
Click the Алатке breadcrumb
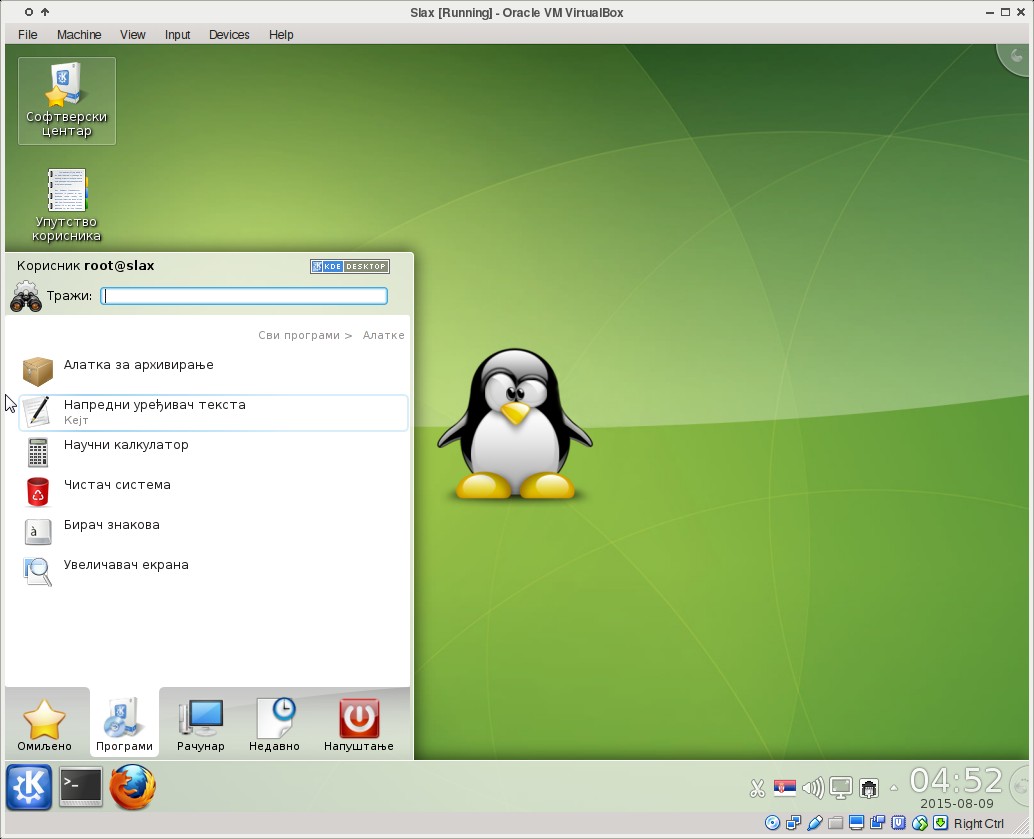point(384,335)
